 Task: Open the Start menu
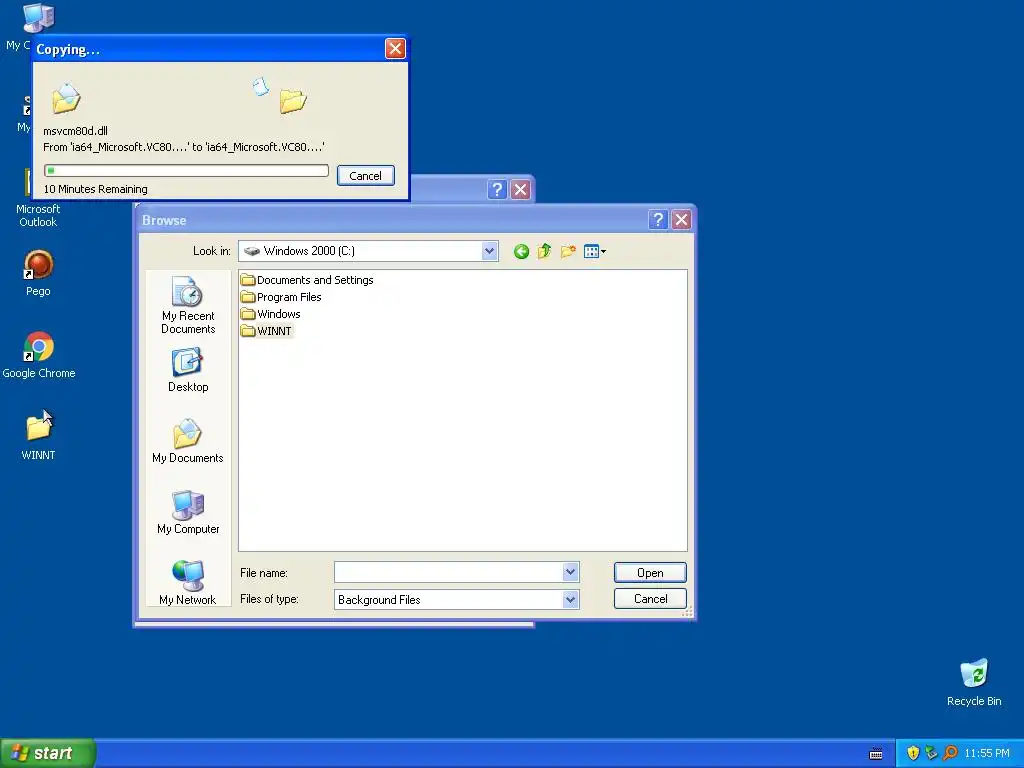(48, 753)
